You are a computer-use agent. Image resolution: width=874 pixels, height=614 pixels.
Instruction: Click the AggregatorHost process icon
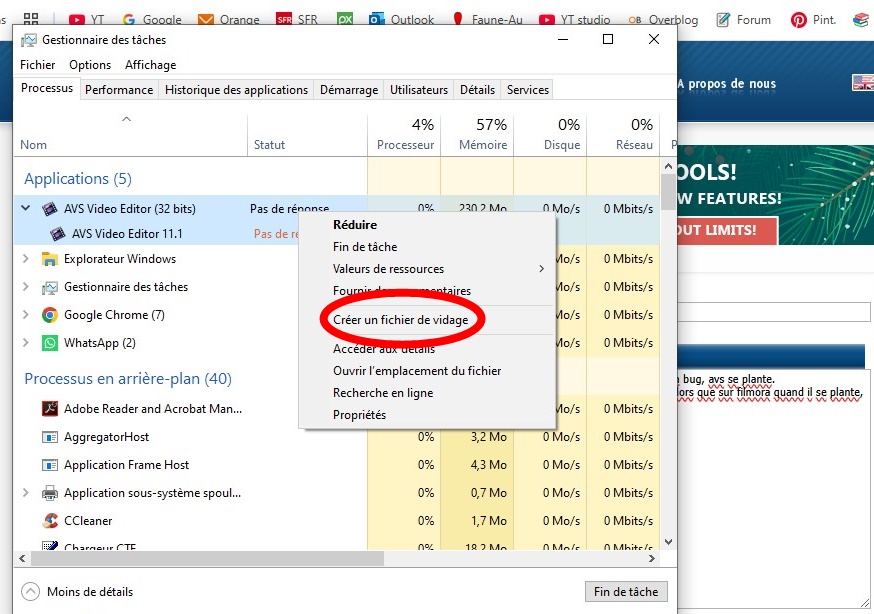coord(50,437)
